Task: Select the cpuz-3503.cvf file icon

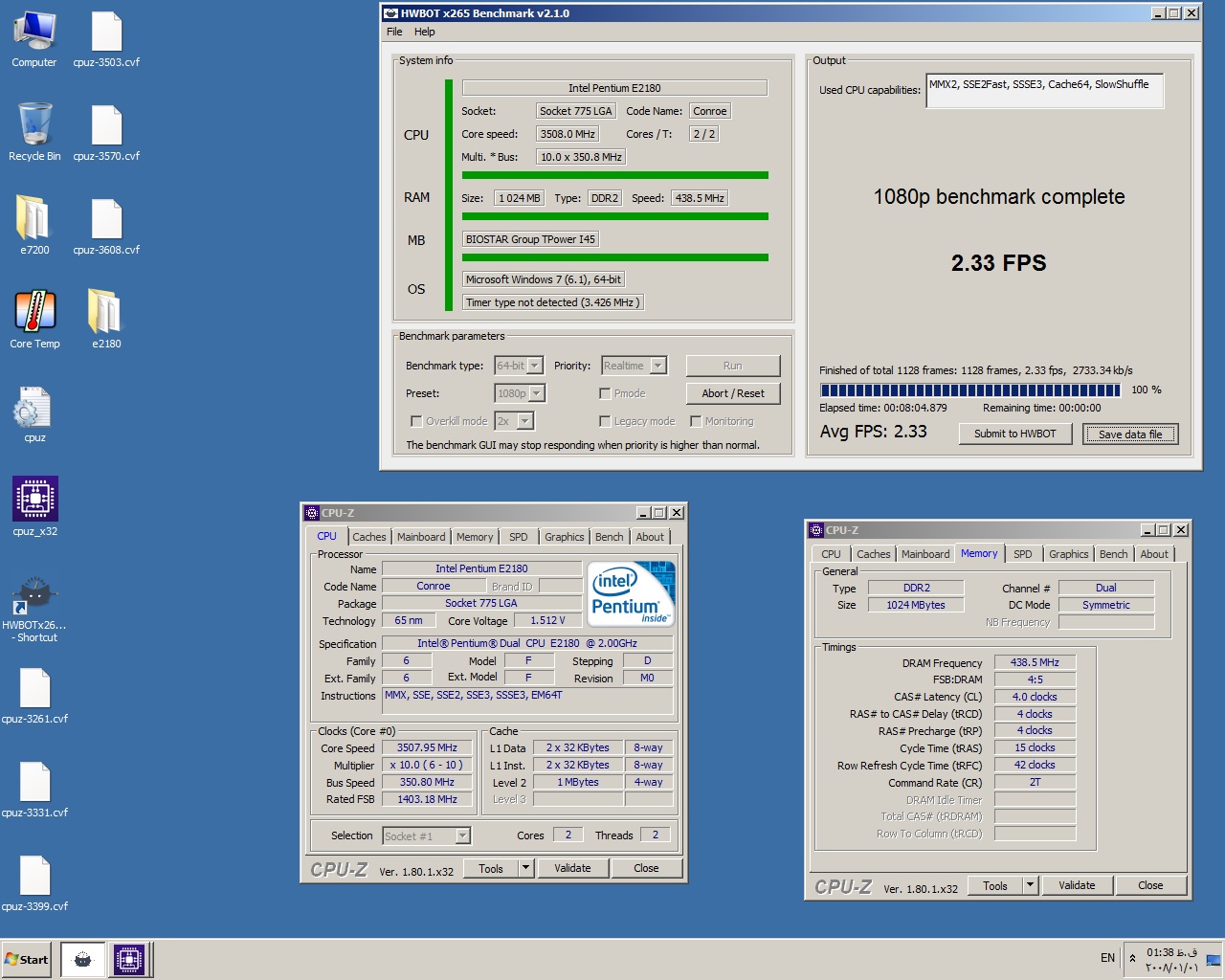Action: pyautogui.click(x=106, y=40)
